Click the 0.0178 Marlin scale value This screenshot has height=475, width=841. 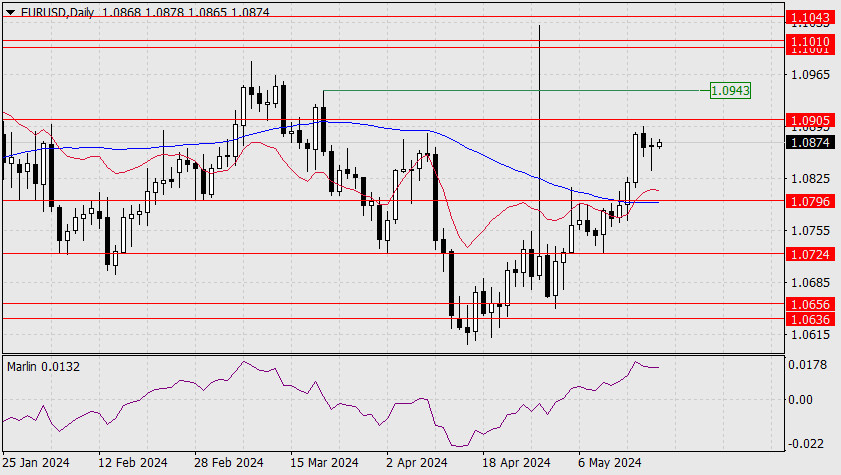807,365
